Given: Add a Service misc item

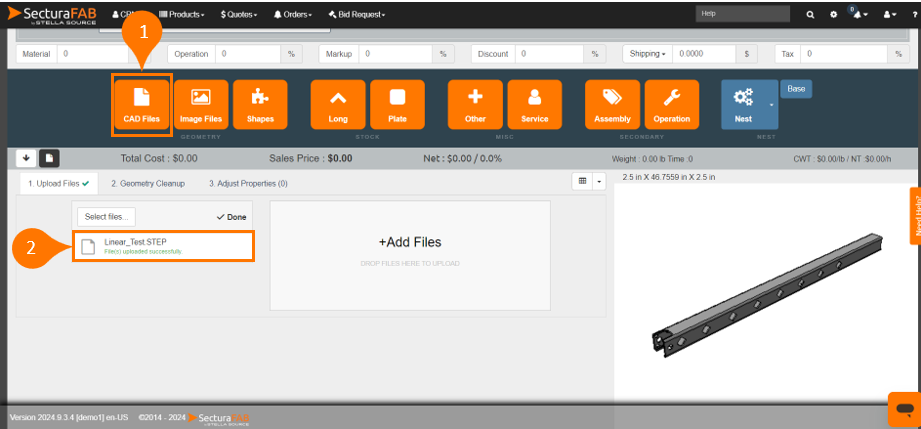Looking at the screenshot, I should pos(534,106).
